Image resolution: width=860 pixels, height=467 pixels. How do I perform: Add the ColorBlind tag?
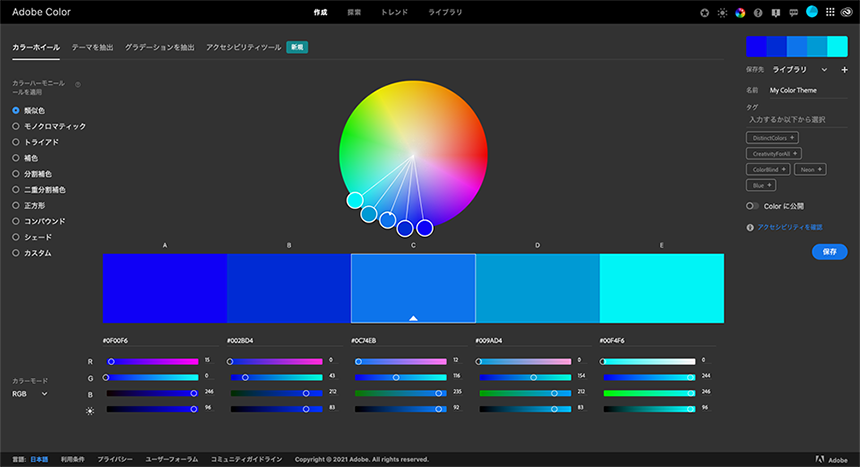click(x=768, y=170)
